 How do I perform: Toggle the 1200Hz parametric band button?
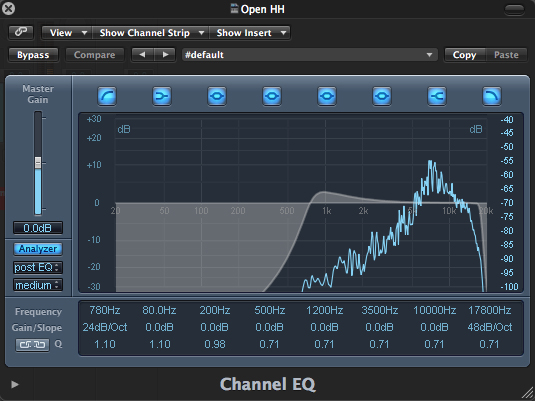327,96
